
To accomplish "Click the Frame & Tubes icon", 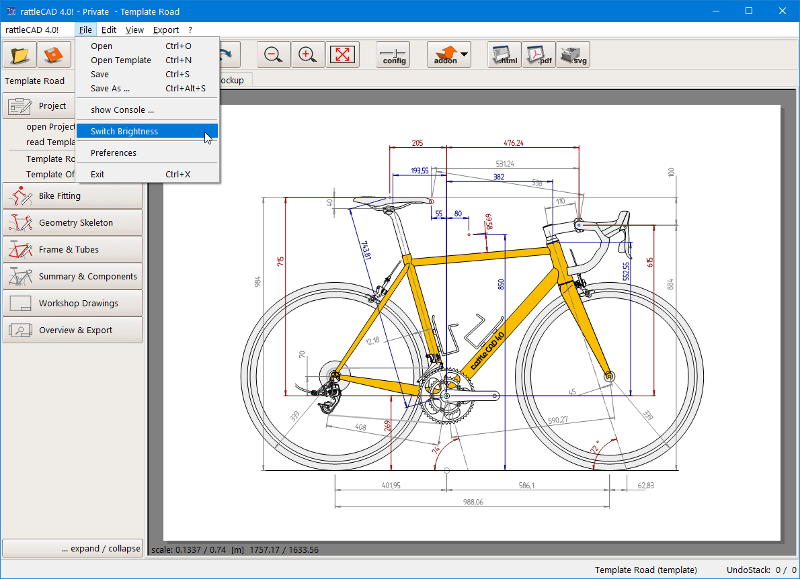I will coord(20,250).
